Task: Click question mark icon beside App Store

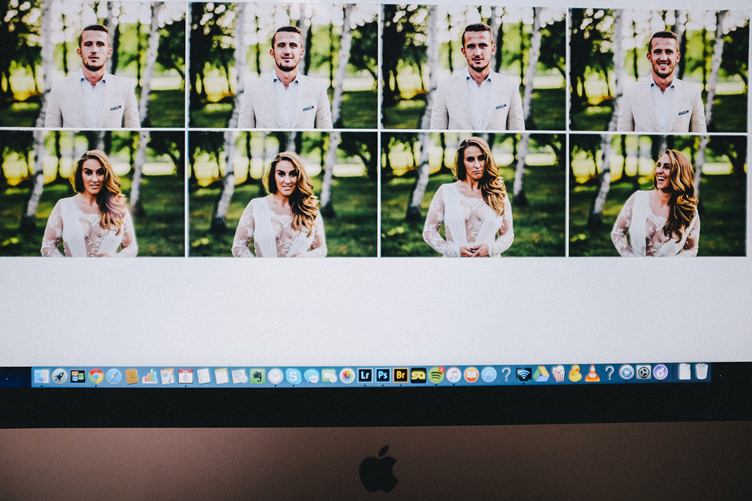Action: (x=506, y=374)
